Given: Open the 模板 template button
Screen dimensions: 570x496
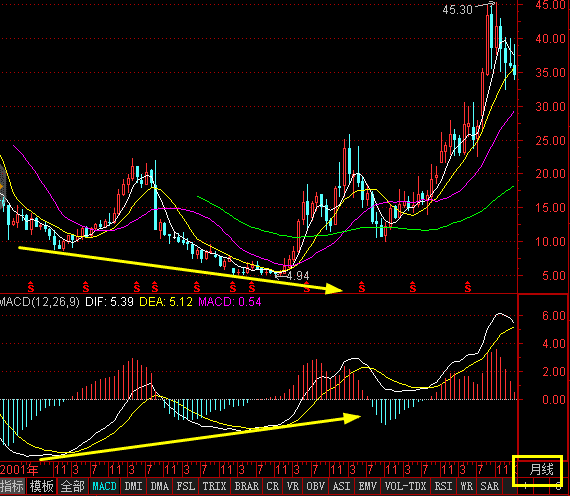Looking at the screenshot, I should tap(41, 487).
